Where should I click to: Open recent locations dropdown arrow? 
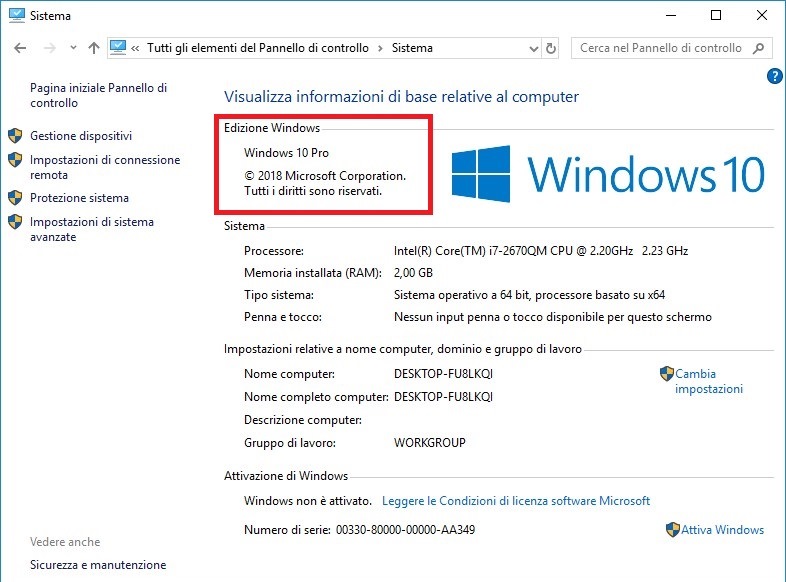(73, 48)
